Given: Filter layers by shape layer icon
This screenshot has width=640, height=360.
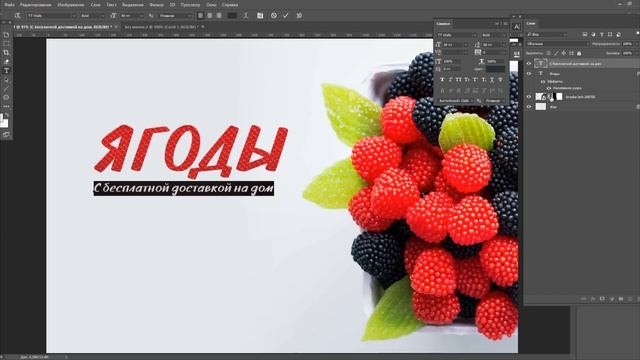Looking at the screenshot, I should point(610,34).
